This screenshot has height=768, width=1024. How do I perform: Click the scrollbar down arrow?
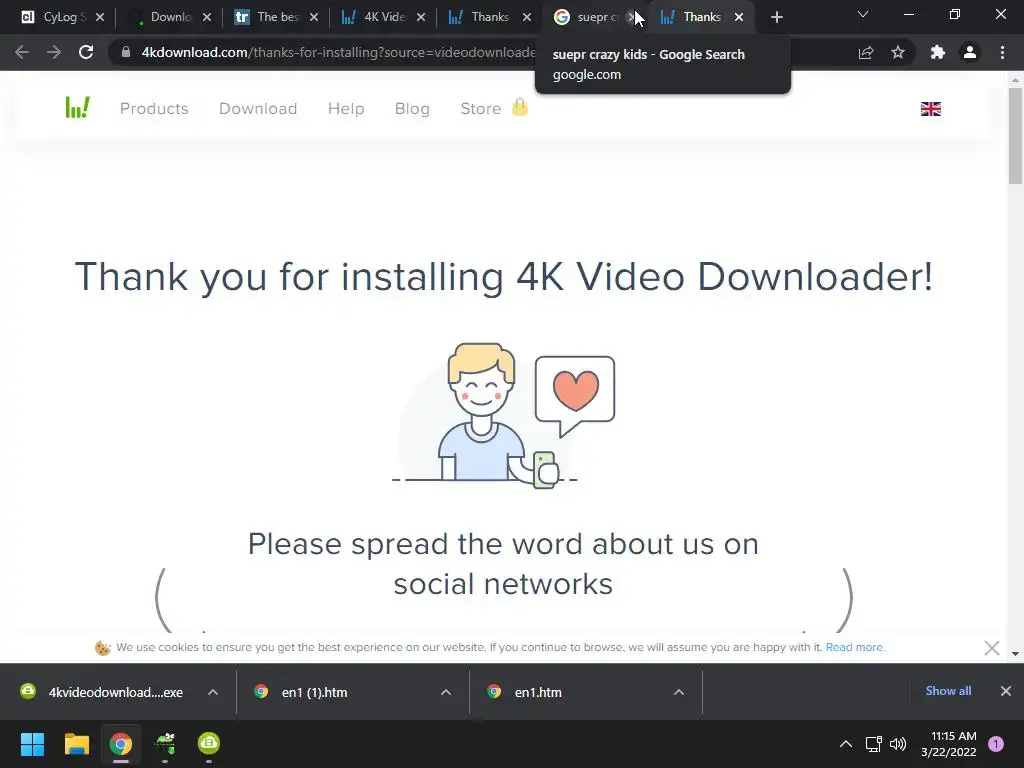coord(1015,653)
